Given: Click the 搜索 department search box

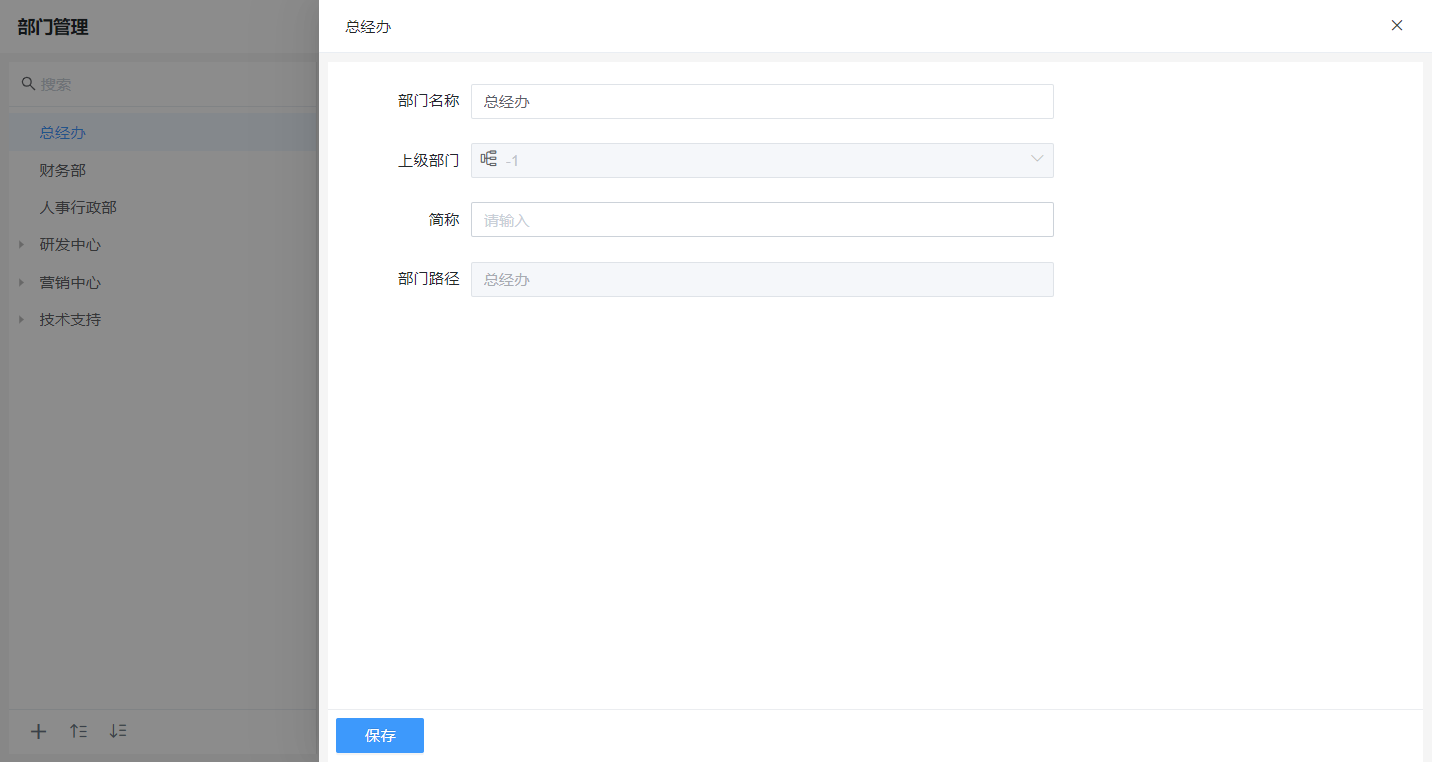Looking at the screenshot, I should click(170, 85).
